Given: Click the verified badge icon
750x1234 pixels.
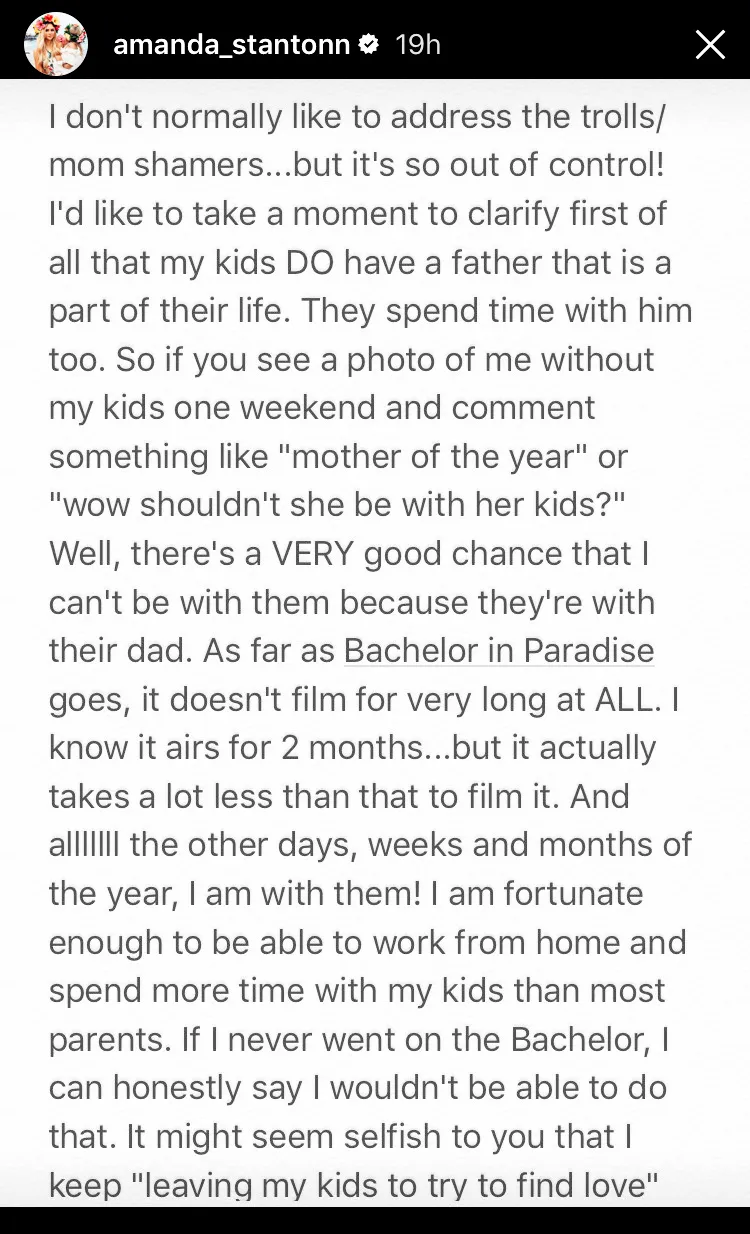Looking at the screenshot, I should click(x=368, y=45).
